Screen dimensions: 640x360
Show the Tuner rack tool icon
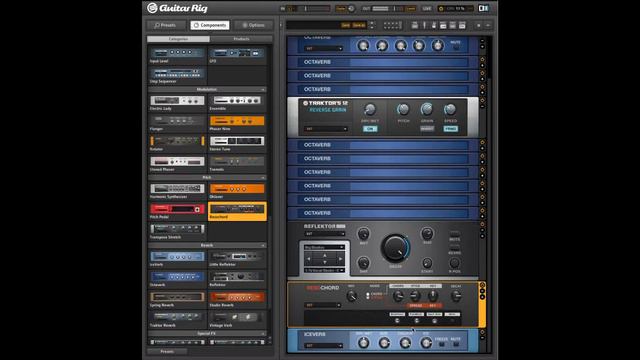point(424,25)
